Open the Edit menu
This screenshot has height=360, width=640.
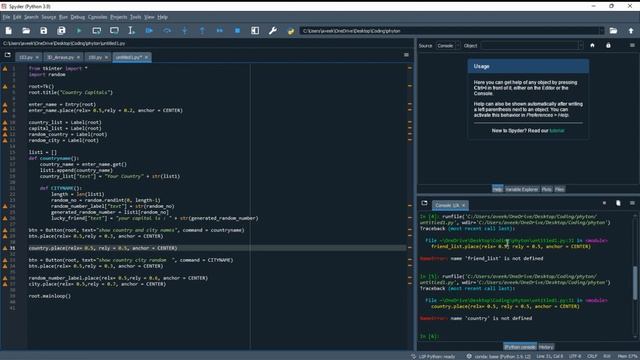(x=17, y=17)
